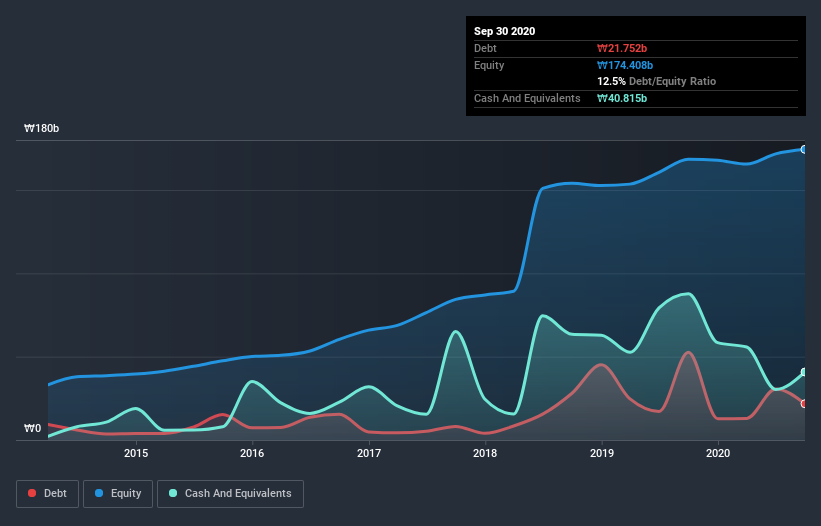
Task: Click the ₩174.408b equity value
Action: (x=625, y=65)
